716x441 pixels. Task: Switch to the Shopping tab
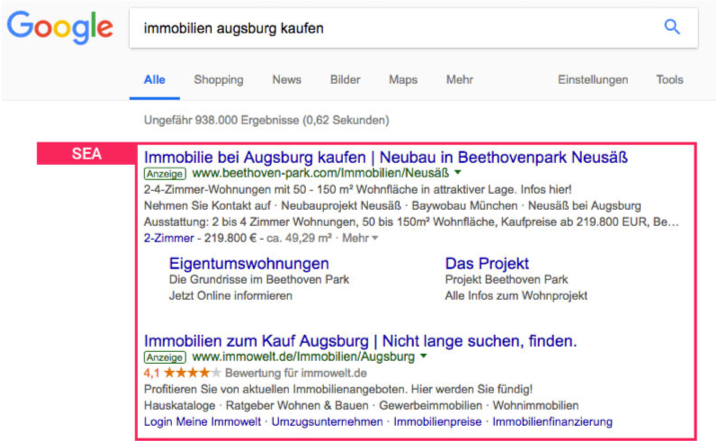(218, 79)
